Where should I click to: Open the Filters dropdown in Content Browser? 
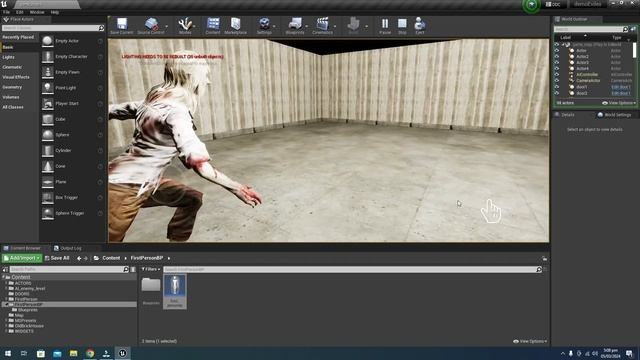pos(151,269)
